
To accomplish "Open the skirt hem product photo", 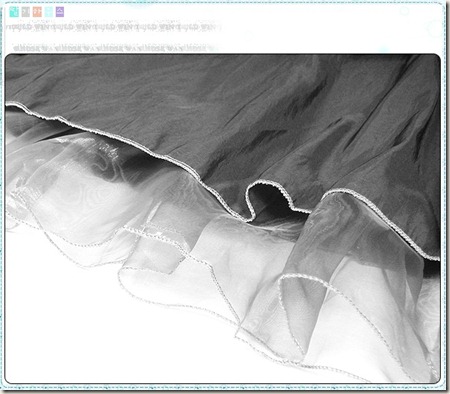I will coord(223,218).
